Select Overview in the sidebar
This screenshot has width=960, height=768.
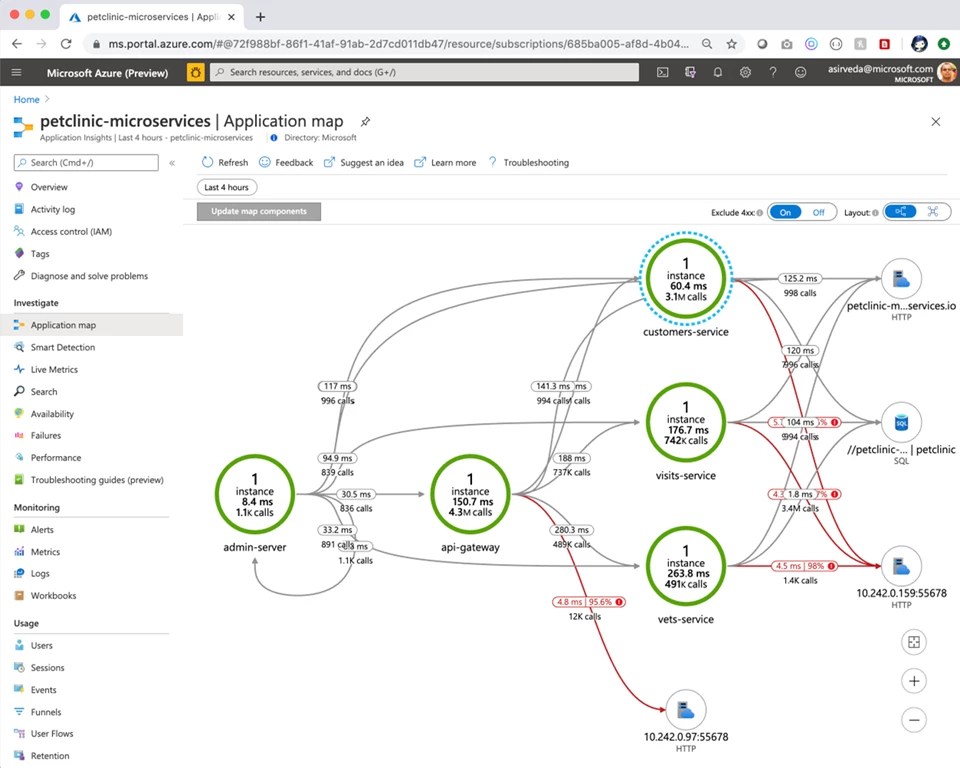coord(52,187)
